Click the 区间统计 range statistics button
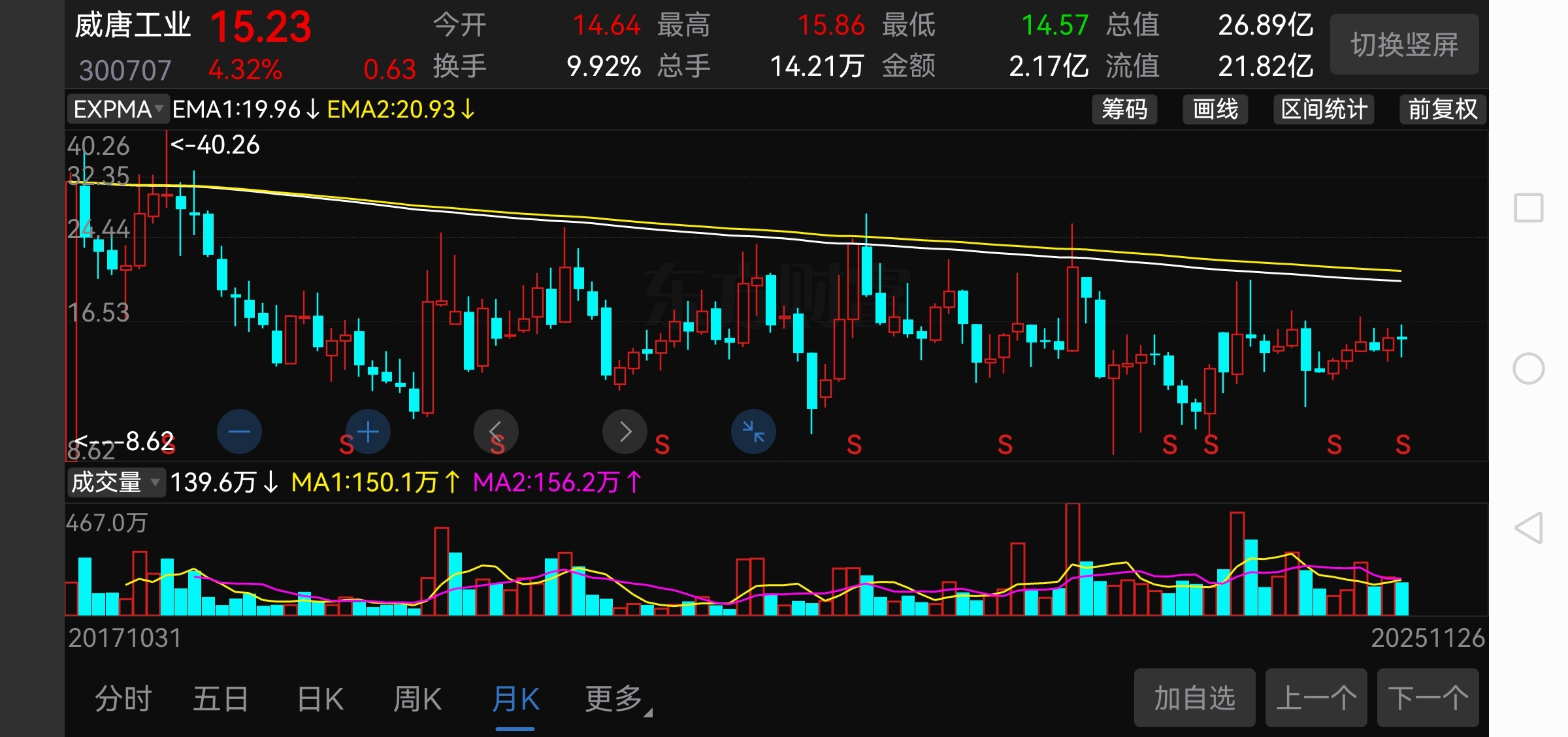1568x737 pixels. (1324, 109)
